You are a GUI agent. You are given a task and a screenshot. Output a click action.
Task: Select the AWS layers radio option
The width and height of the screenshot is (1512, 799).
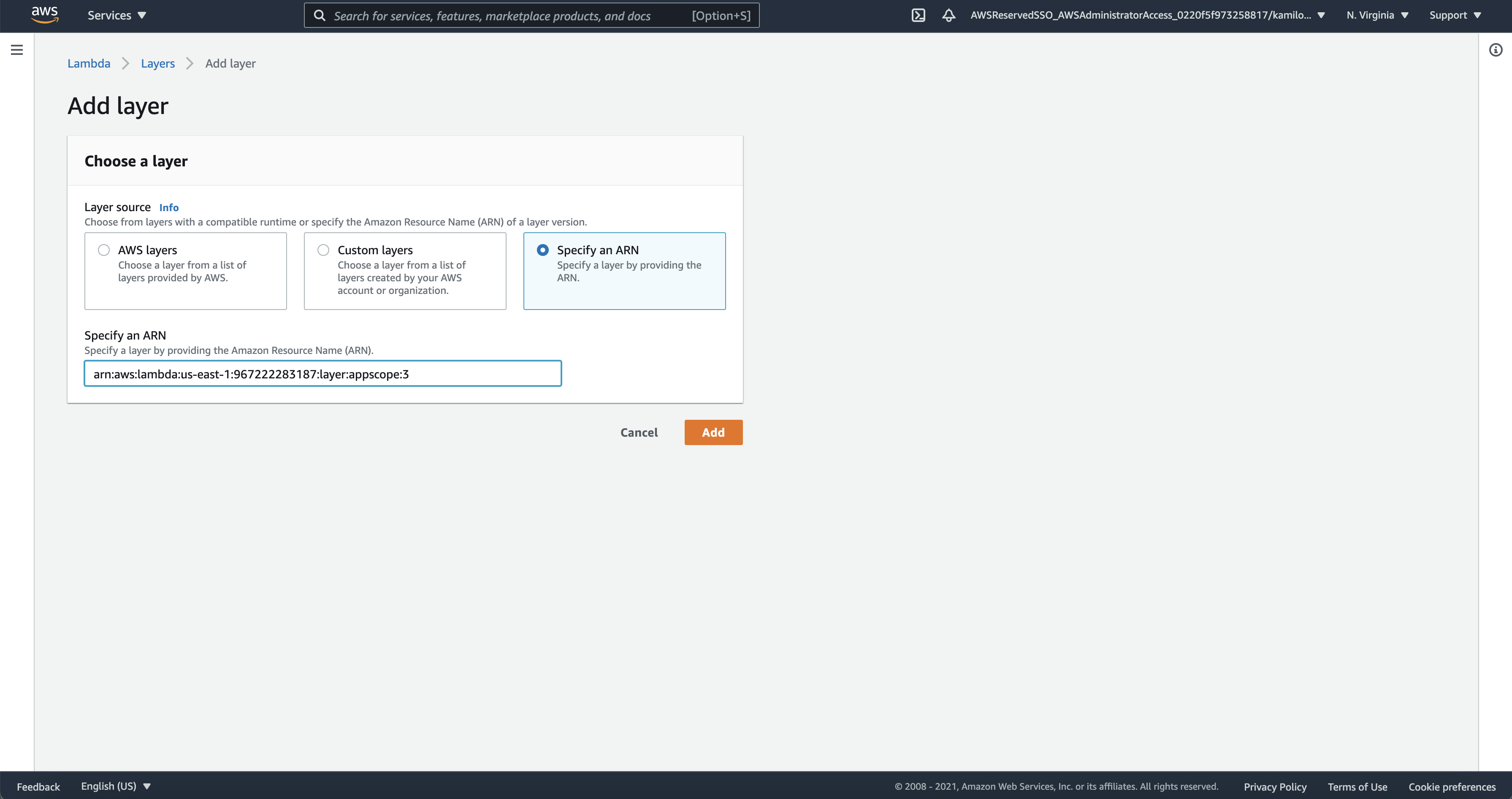pyautogui.click(x=104, y=250)
